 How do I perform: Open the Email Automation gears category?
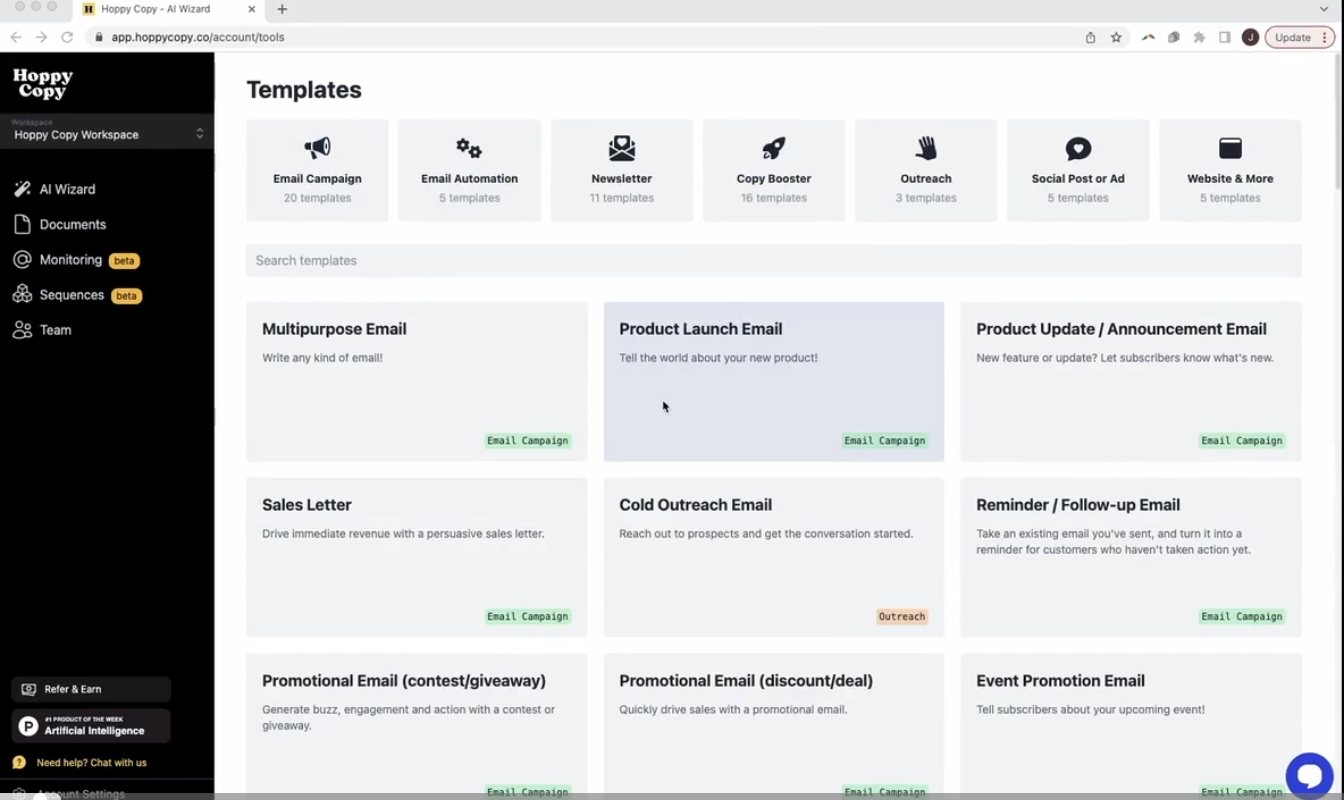coord(469,170)
